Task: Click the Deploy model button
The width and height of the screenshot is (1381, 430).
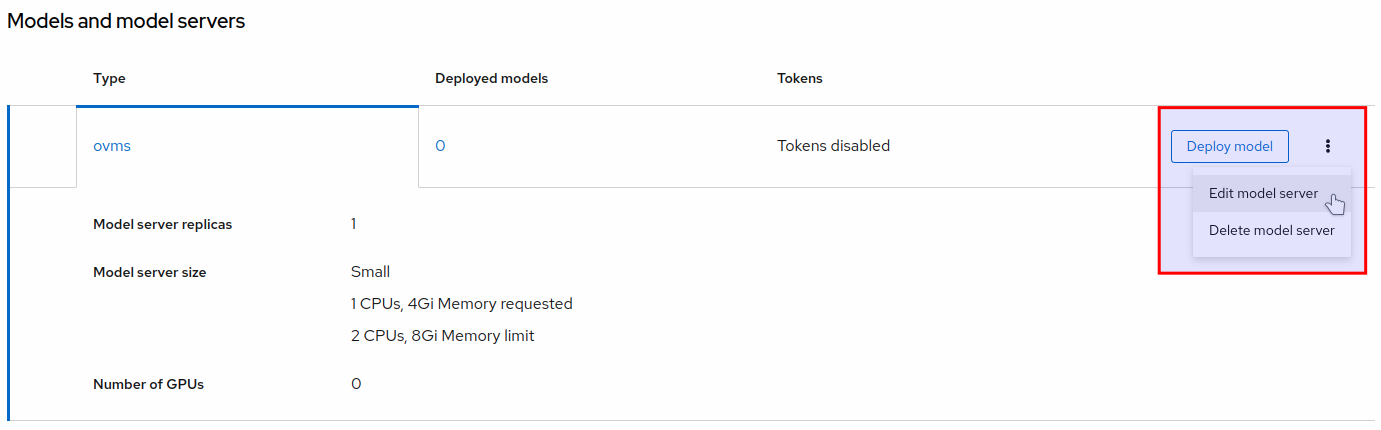Action: pos(1229,146)
